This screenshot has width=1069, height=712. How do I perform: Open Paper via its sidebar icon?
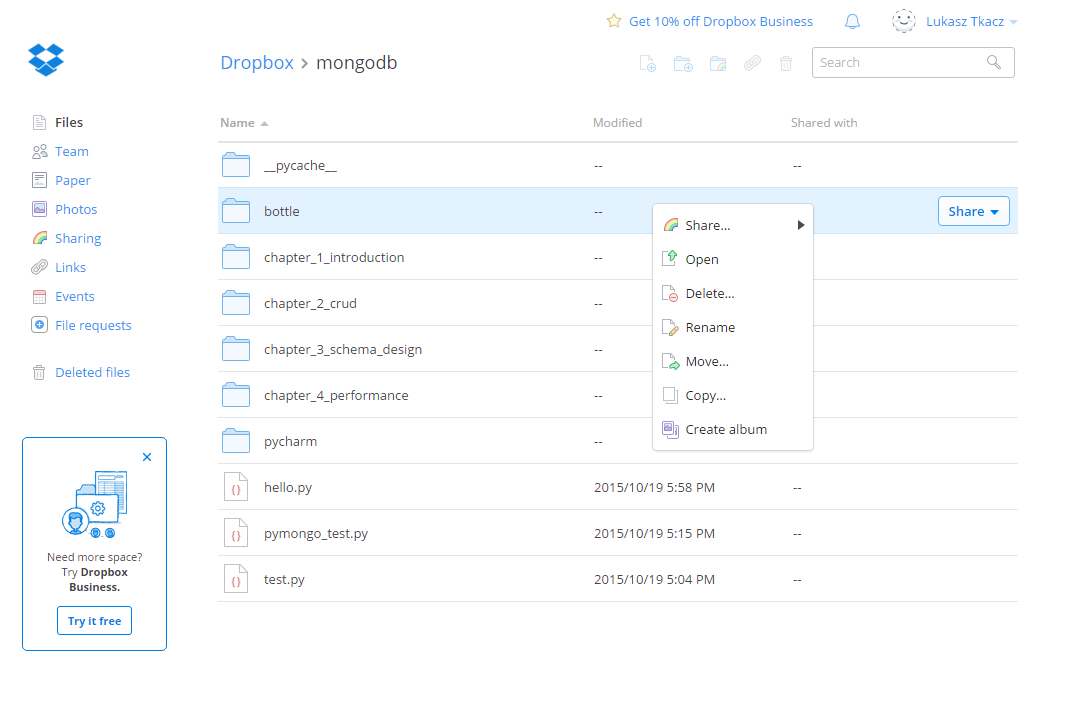(x=40, y=180)
